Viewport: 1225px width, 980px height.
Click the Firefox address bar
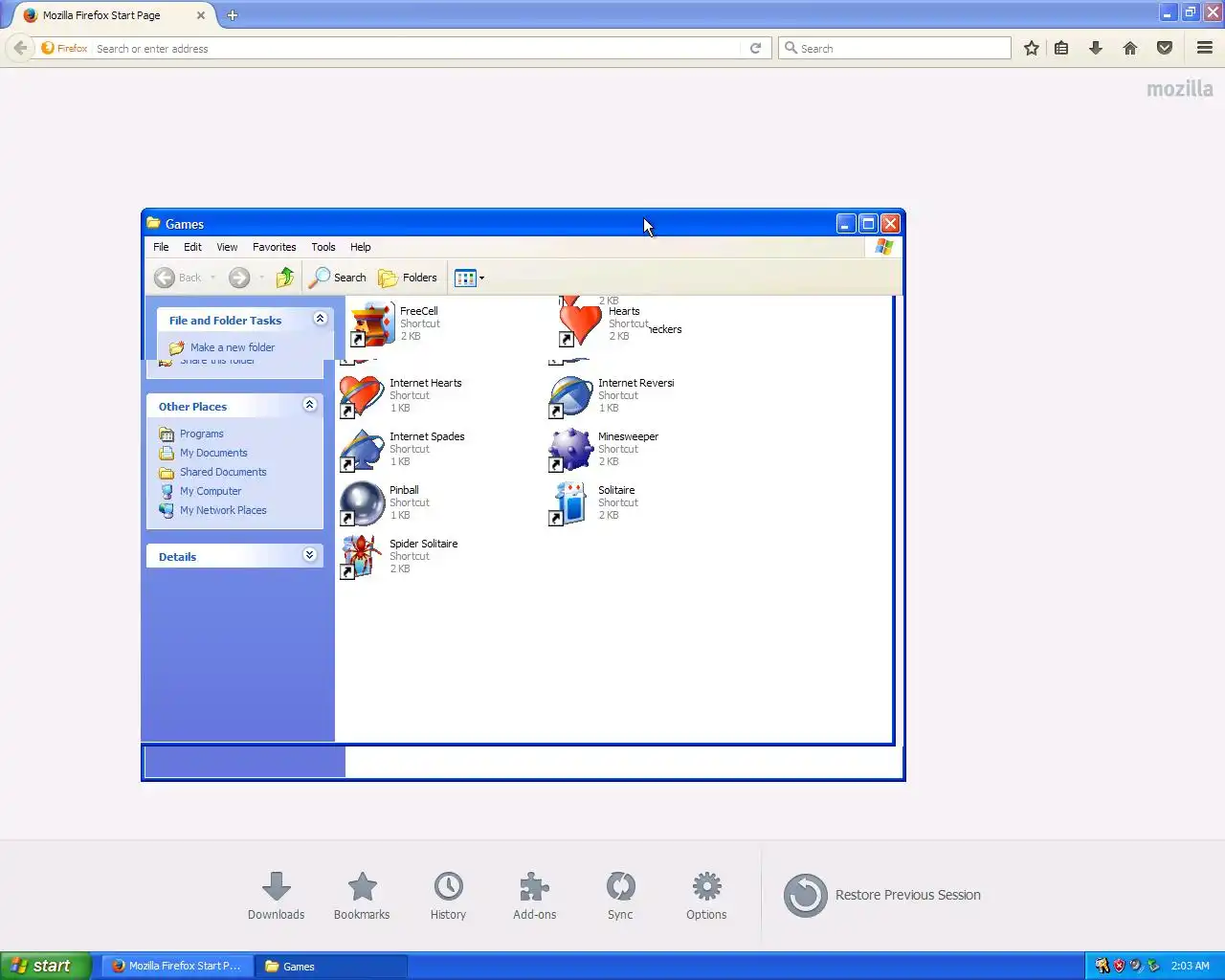click(x=416, y=48)
